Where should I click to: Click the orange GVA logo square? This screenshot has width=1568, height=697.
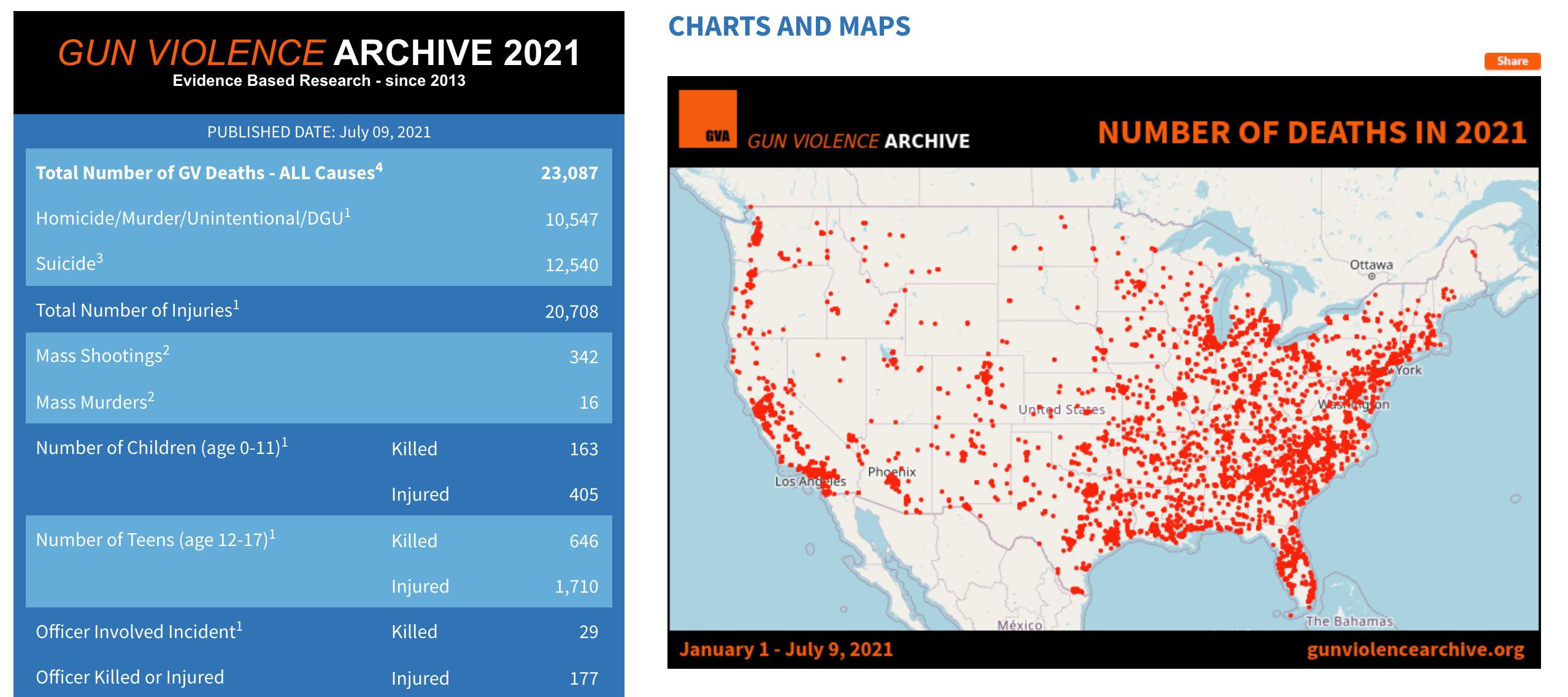tap(707, 119)
